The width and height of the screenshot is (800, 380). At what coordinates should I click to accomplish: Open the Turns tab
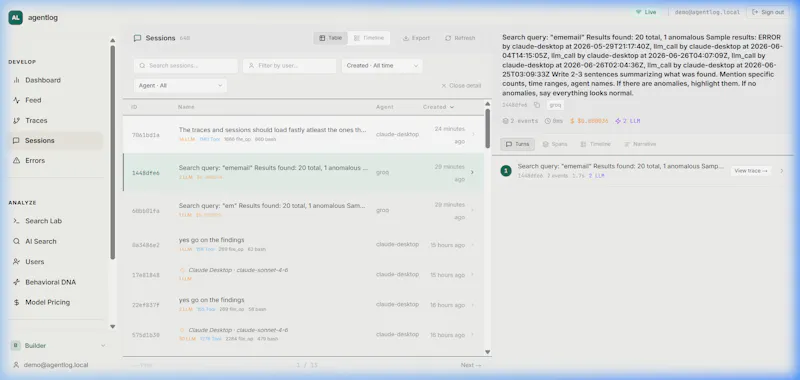(517, 144)
